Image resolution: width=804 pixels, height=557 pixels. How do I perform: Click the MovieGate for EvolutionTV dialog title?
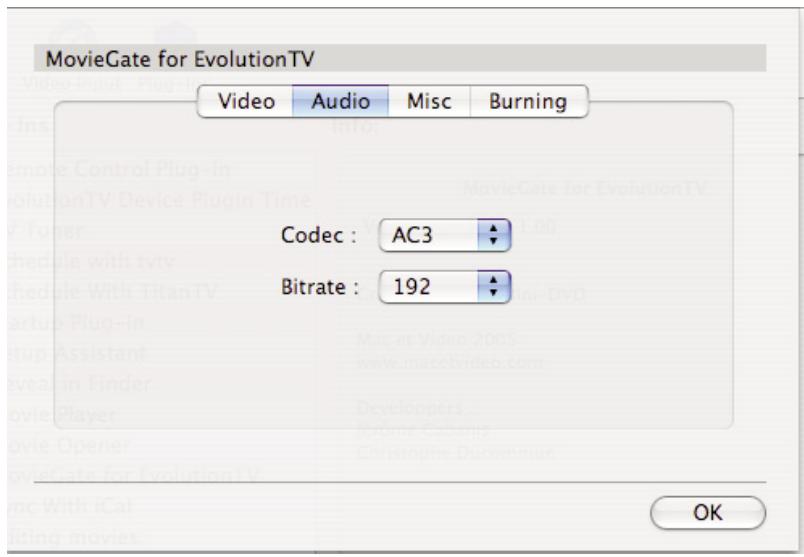click(174, 59)
